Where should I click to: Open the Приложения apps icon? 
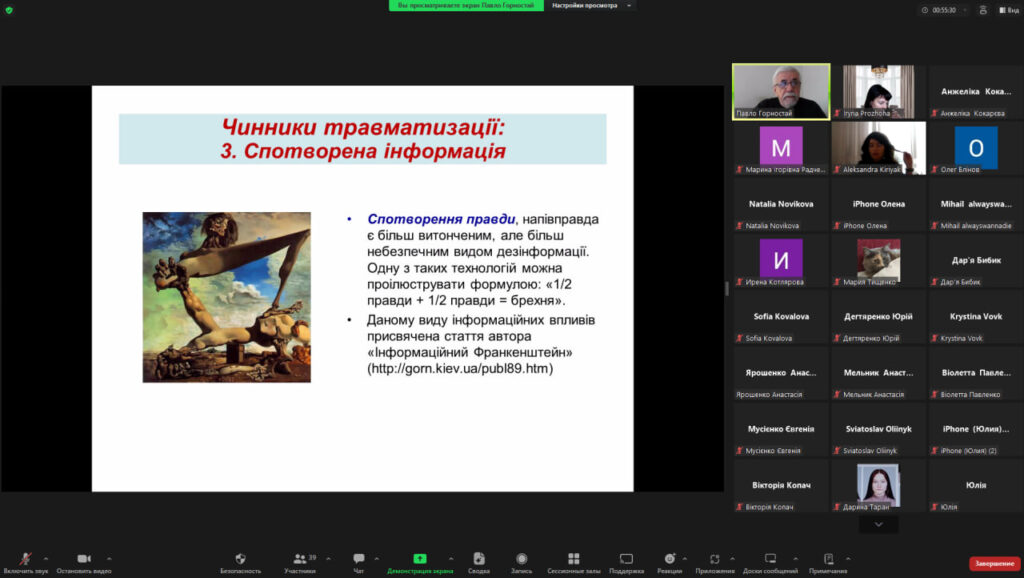pos(715,560)
